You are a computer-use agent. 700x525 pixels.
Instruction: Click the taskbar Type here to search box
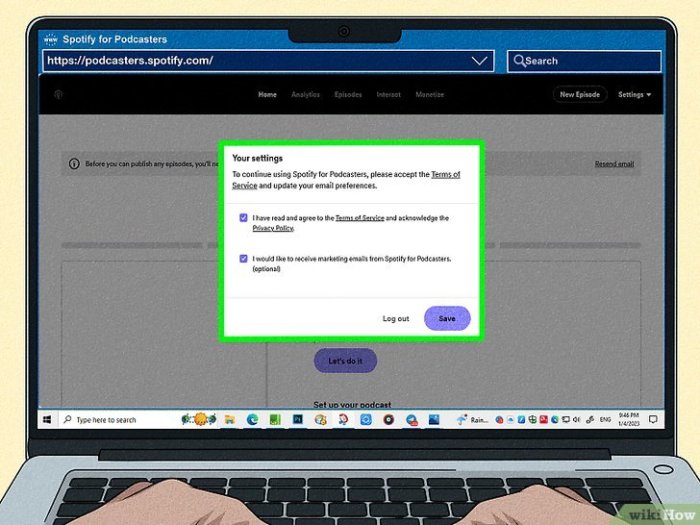click(118, 420)
